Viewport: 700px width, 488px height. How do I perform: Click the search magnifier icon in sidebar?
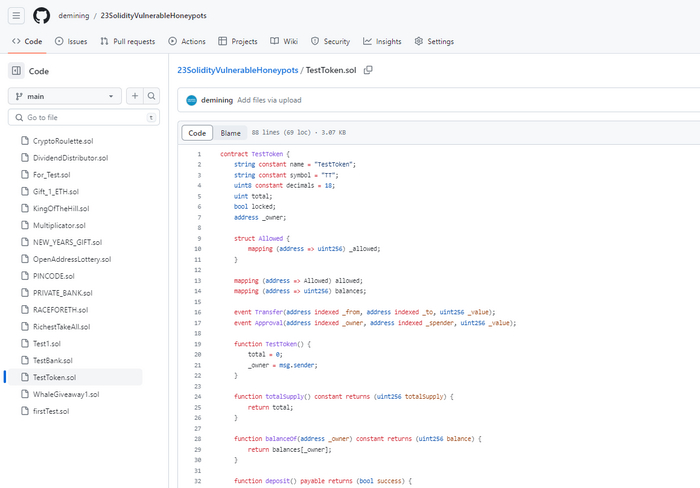pyautogui.click(x=152, y=96)
